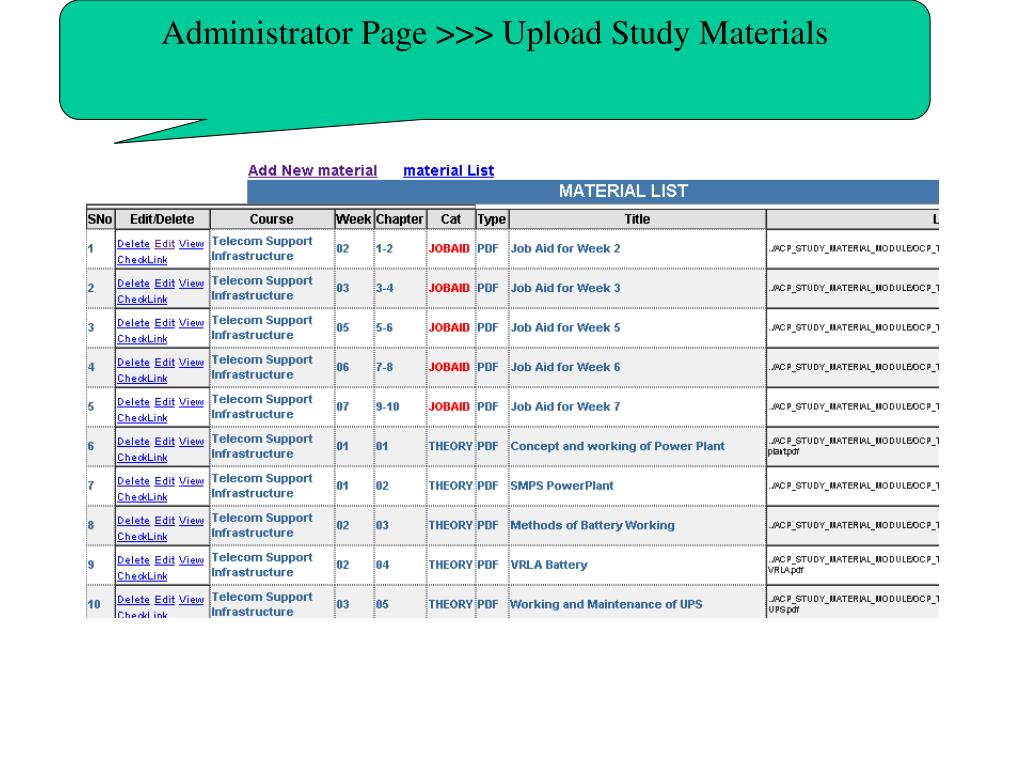Delete row 4 Job Aid for Week 6

(x=133, y=362)
